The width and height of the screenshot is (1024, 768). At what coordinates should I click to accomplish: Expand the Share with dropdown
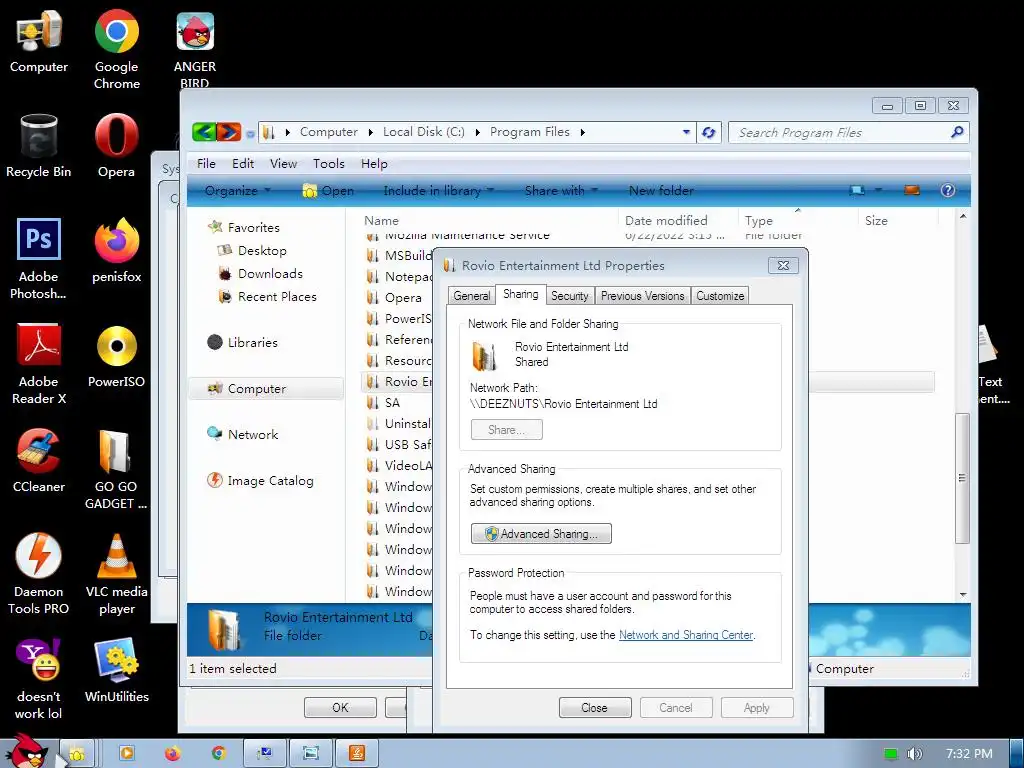tap(561, 191)
